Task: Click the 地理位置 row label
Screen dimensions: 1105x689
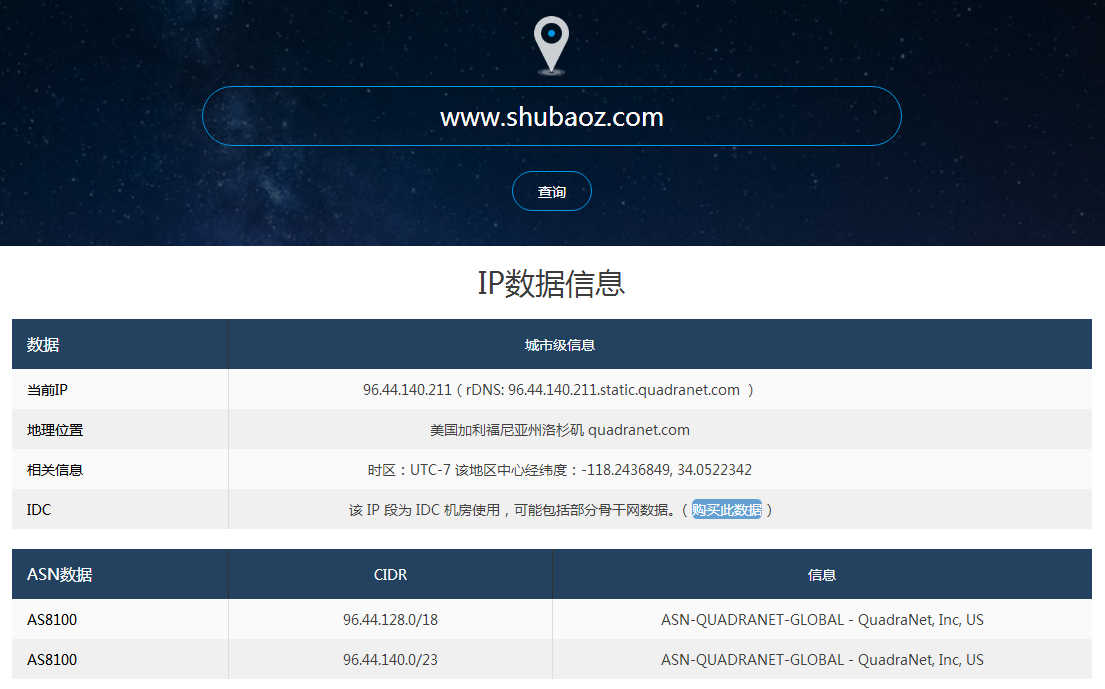Action: (x=55, y=430)
